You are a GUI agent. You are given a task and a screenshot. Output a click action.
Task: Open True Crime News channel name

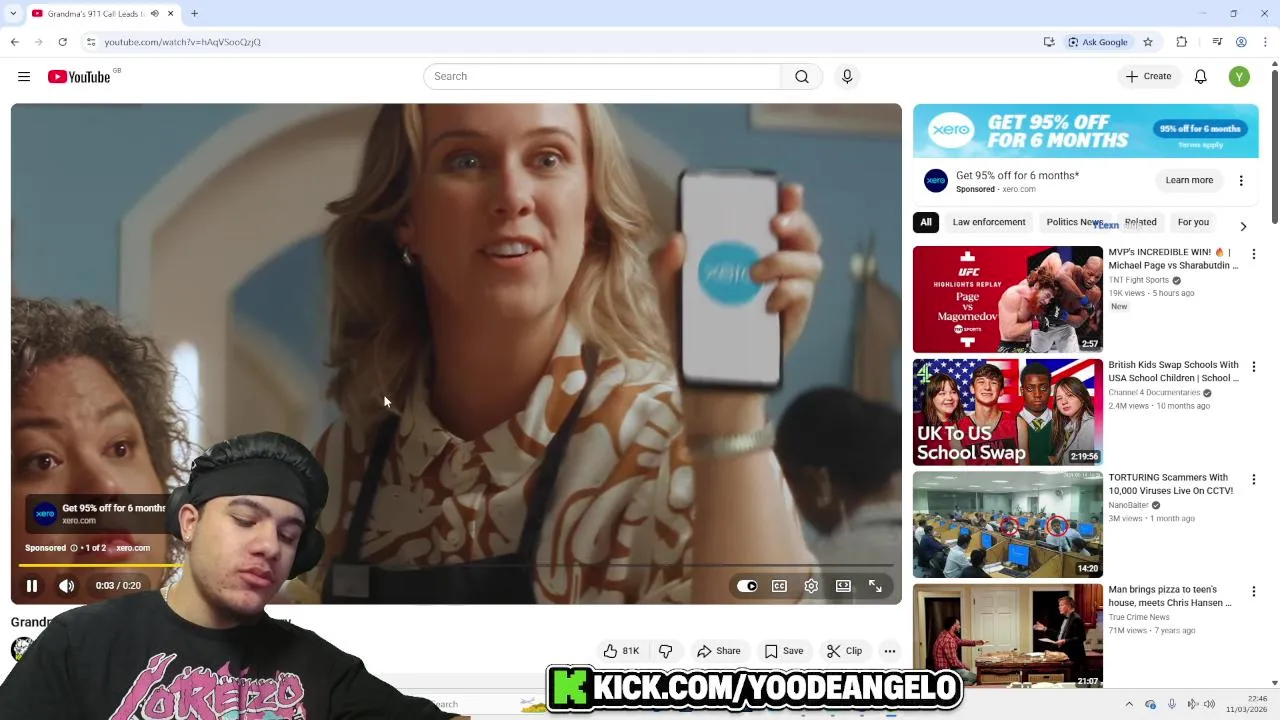click(1139, 618)
